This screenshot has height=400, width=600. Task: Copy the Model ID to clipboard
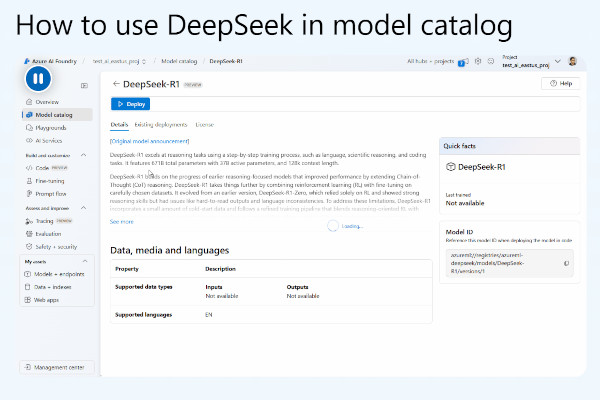click(x=566, y=263)
